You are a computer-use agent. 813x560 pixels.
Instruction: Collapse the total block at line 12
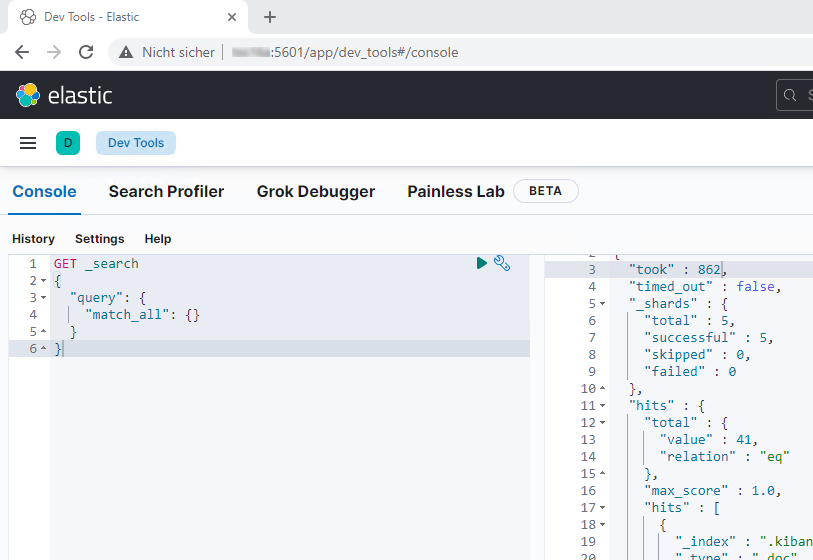click(x=602, y=423)
